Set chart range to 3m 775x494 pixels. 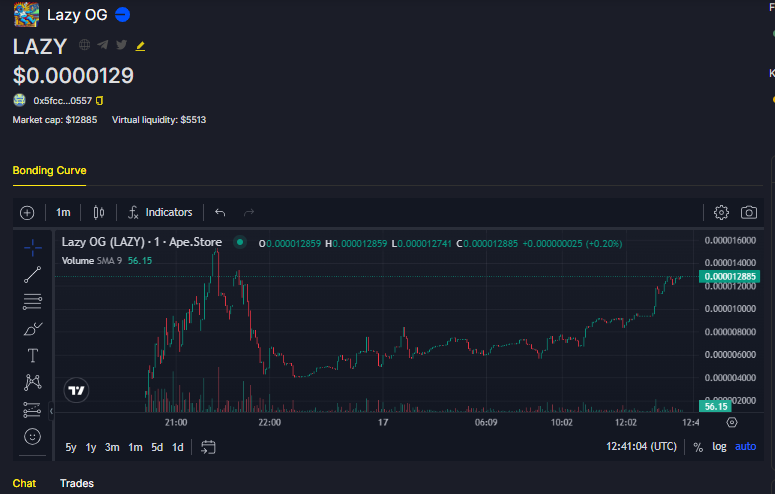[112, 448]
